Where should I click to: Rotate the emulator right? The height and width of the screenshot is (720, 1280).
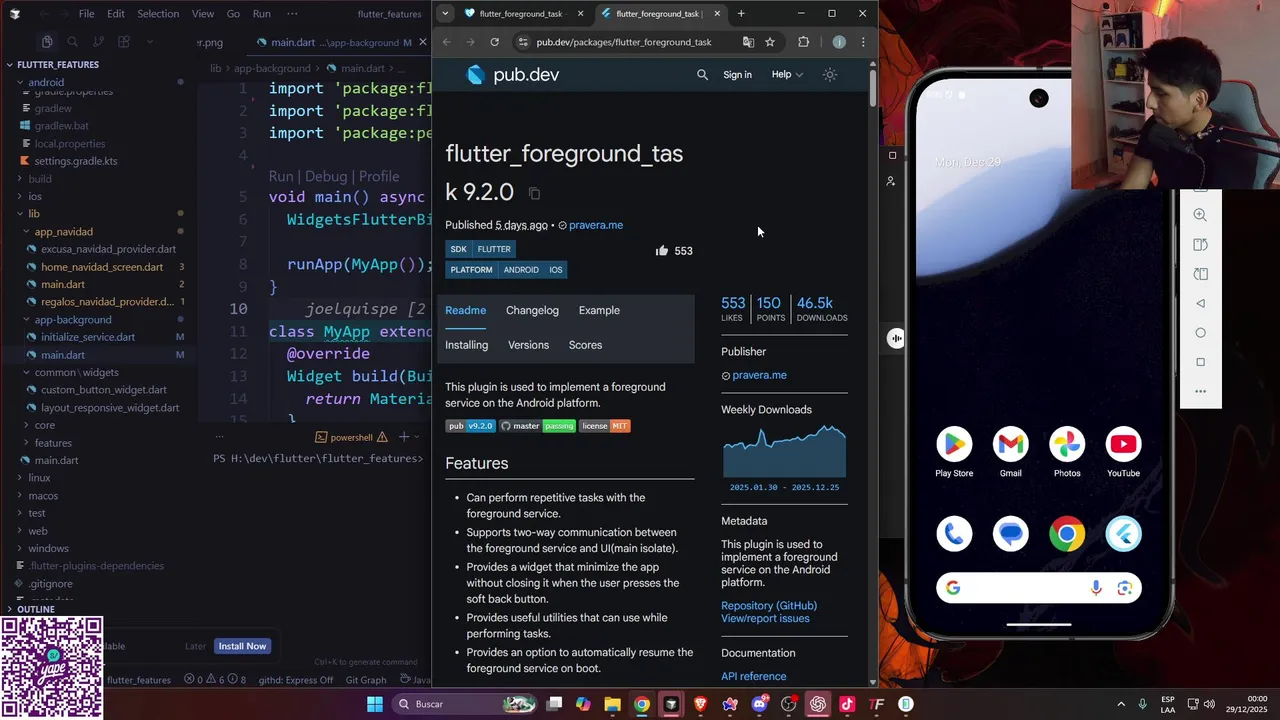click(x=1200, y=274)
